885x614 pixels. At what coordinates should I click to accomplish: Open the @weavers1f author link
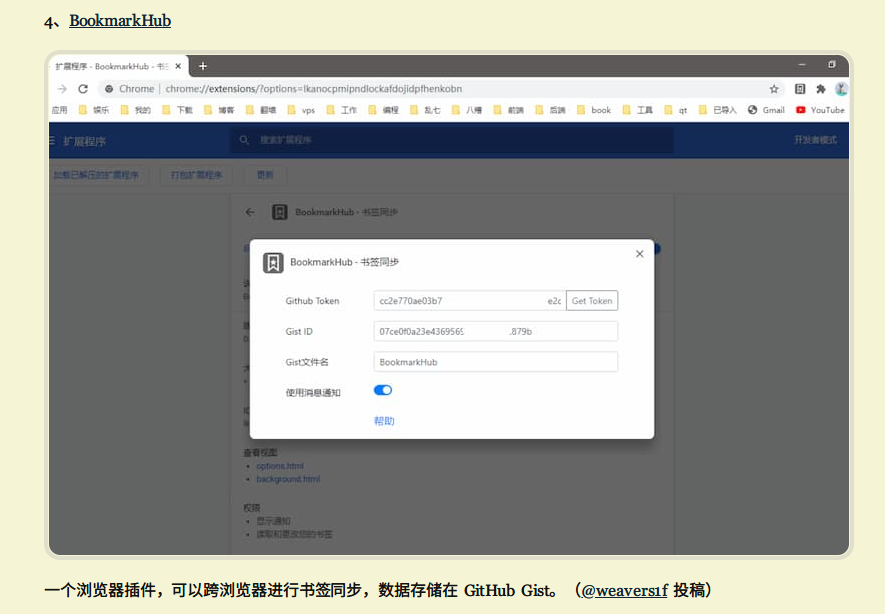coord(624,590)
